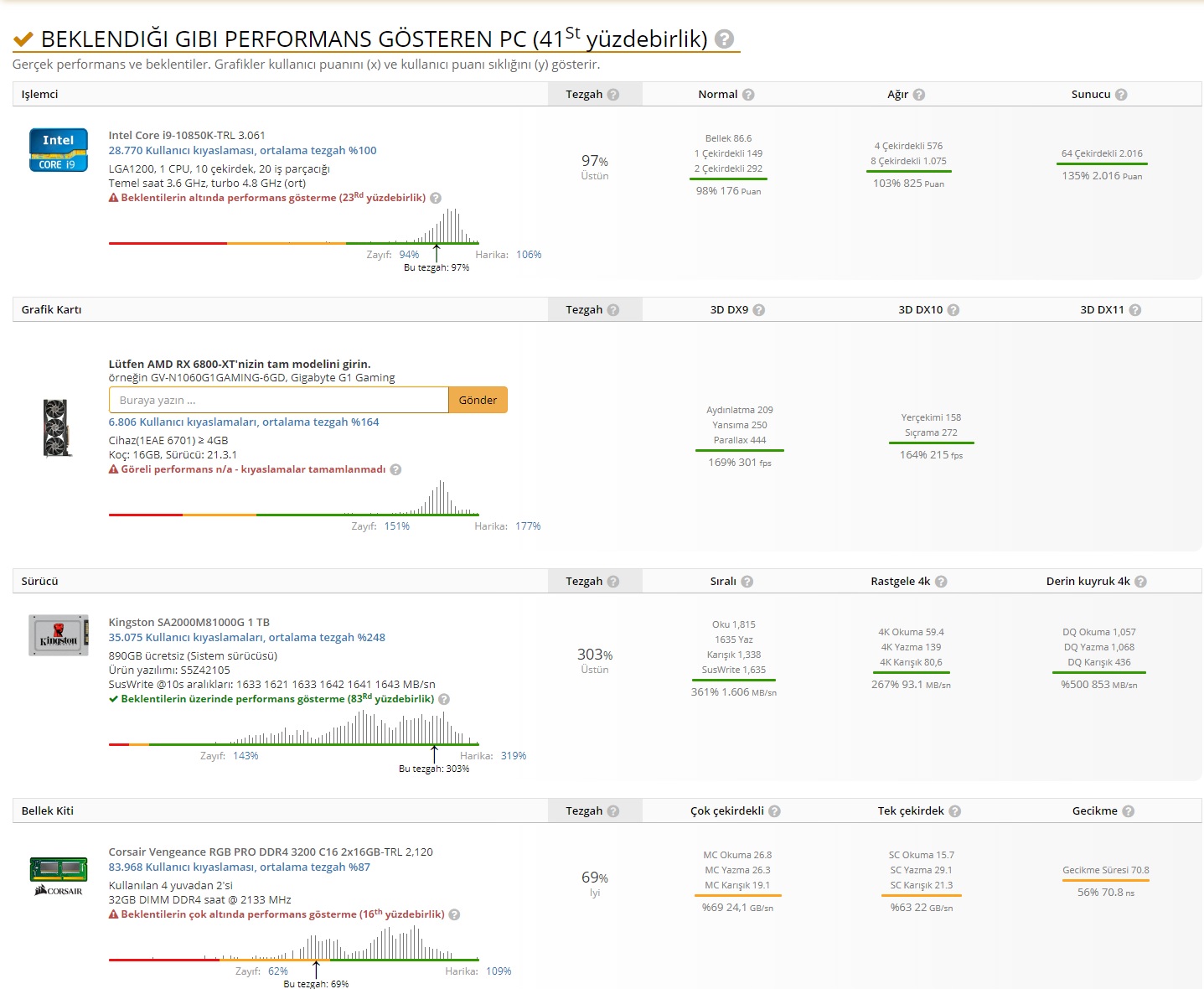Click the help icon beside the memory performance warning
Viewport: 1204px width, 989px height.
pyautogui.click(x=455, y=914)
